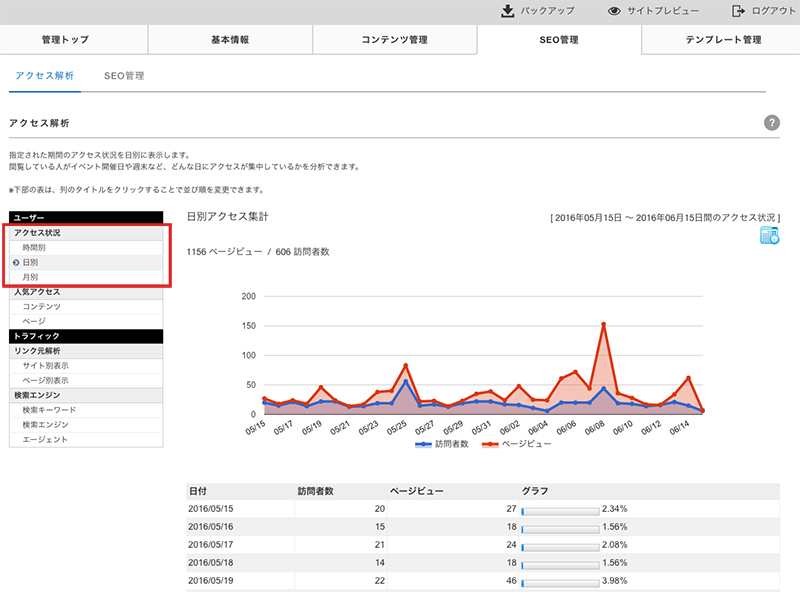Screen dimensions: 800x592
Task: Open the 基本情報 tab
Action: [x=230, y=40]
